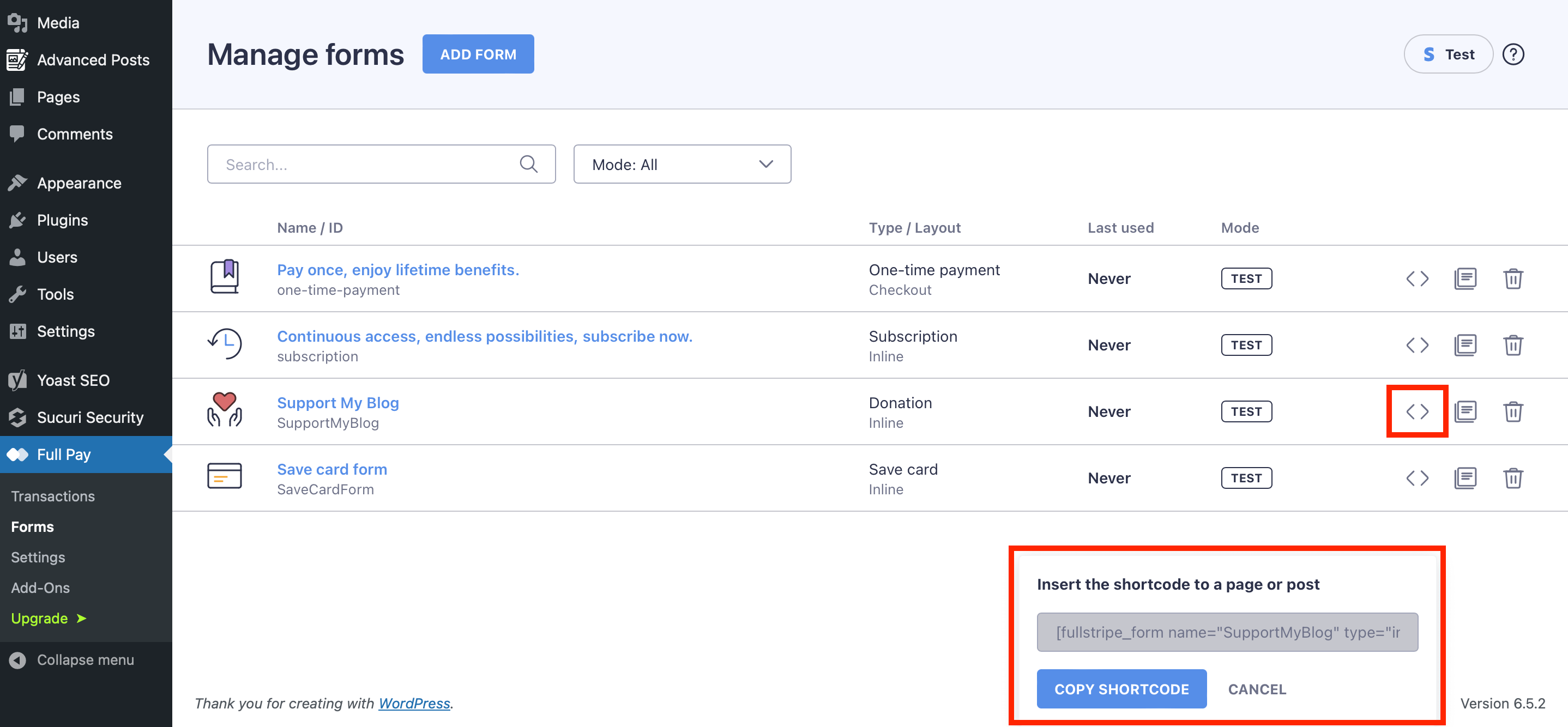Open the help question mark icon
The width and height of the screenshot is (1568, 727).
pyautogui.click(x=1512, y=54)
